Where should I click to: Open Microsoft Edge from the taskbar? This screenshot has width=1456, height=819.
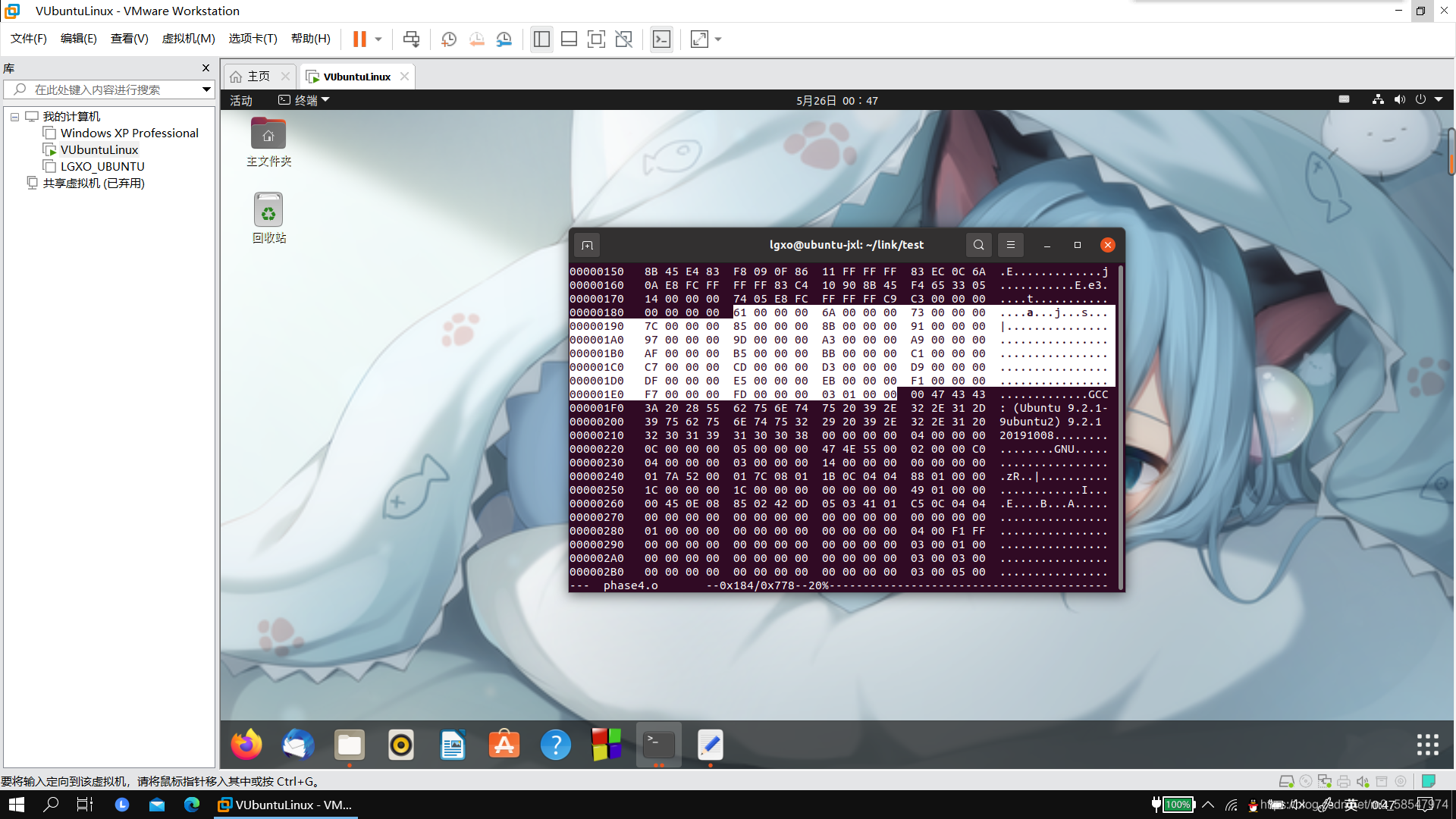(x=192, y=805)
